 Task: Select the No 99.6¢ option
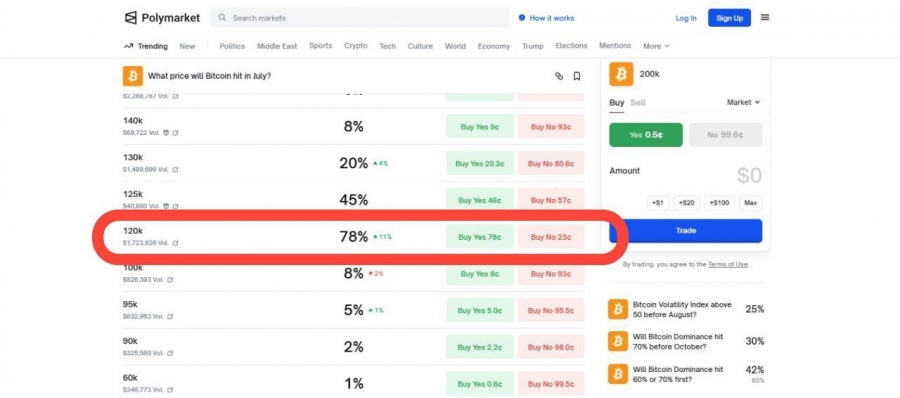726,135
